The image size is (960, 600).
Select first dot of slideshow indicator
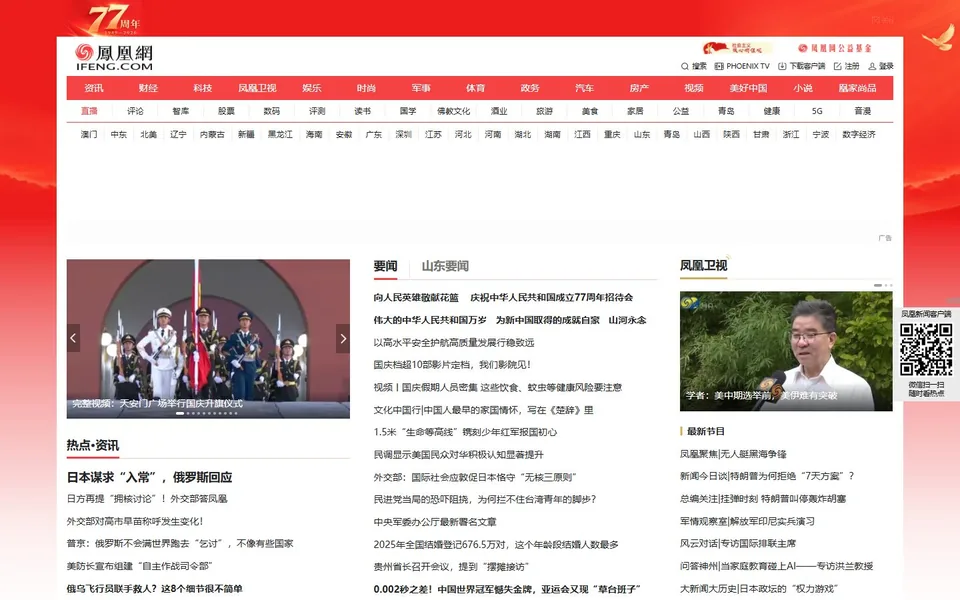click(x=180, y=413)
